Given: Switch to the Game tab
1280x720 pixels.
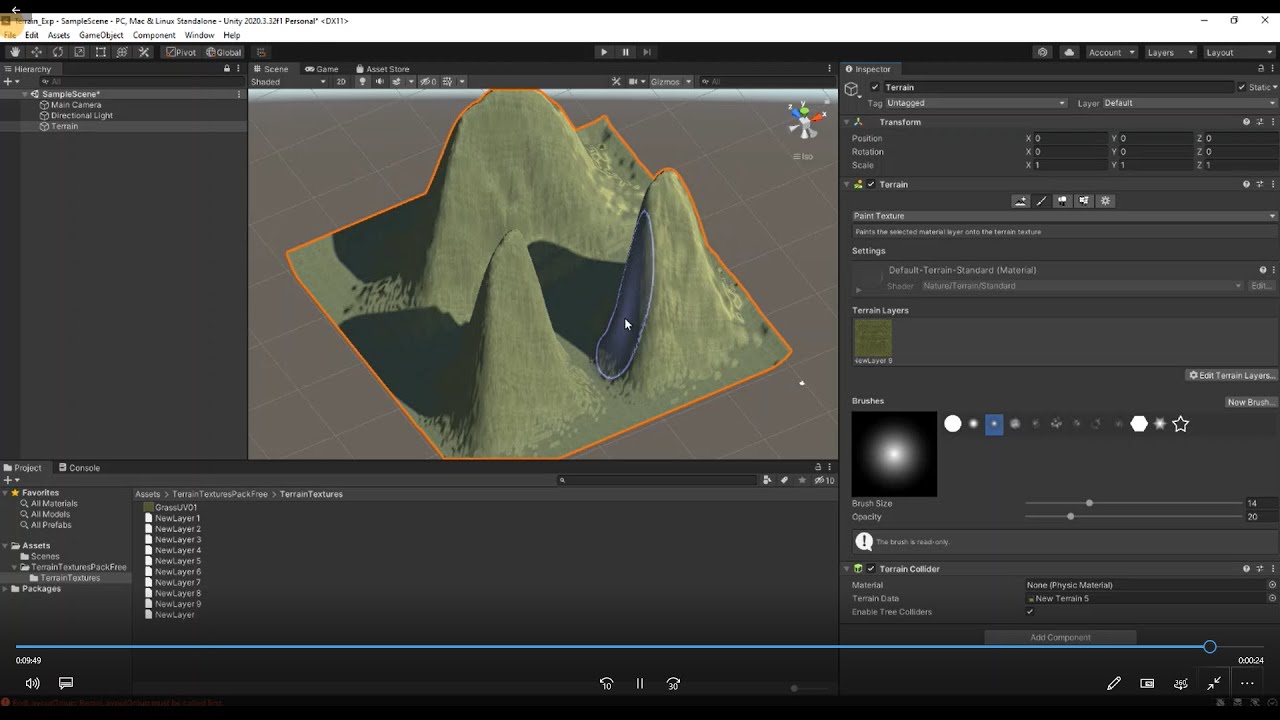Looking at the screenshot, I should tap(322, 69).
